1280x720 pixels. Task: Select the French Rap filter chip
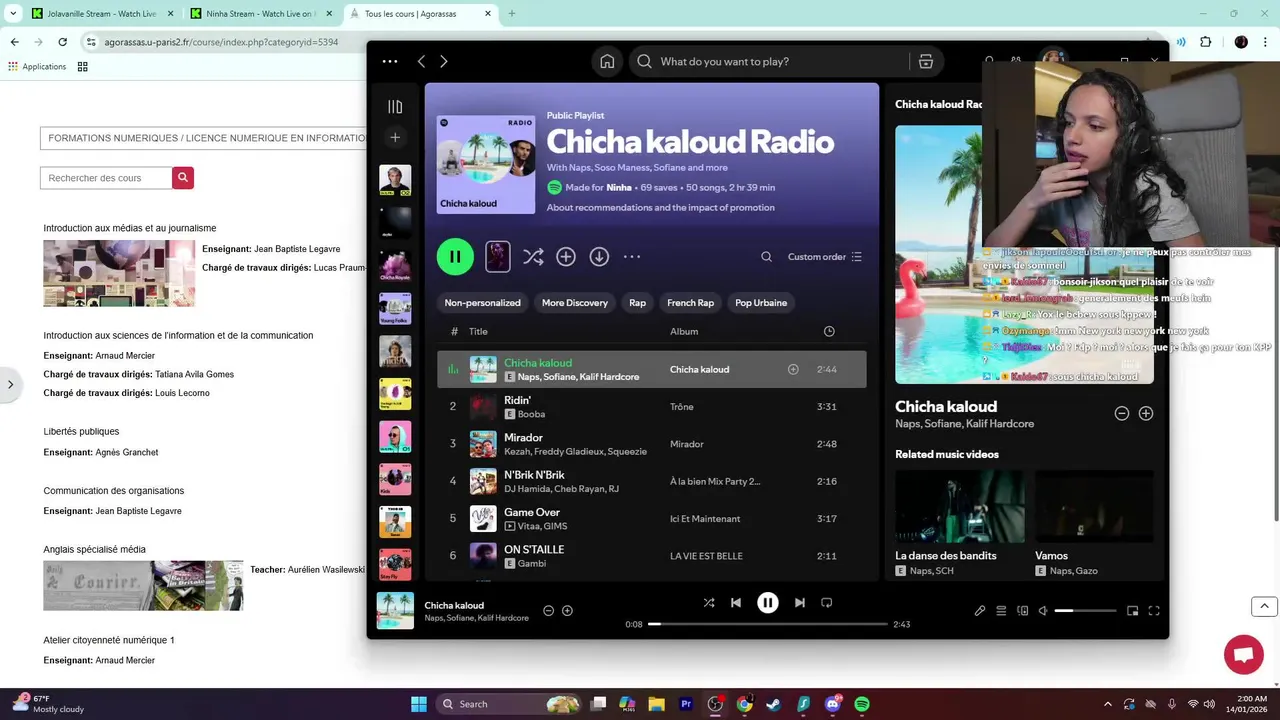(x=690, y=302)
